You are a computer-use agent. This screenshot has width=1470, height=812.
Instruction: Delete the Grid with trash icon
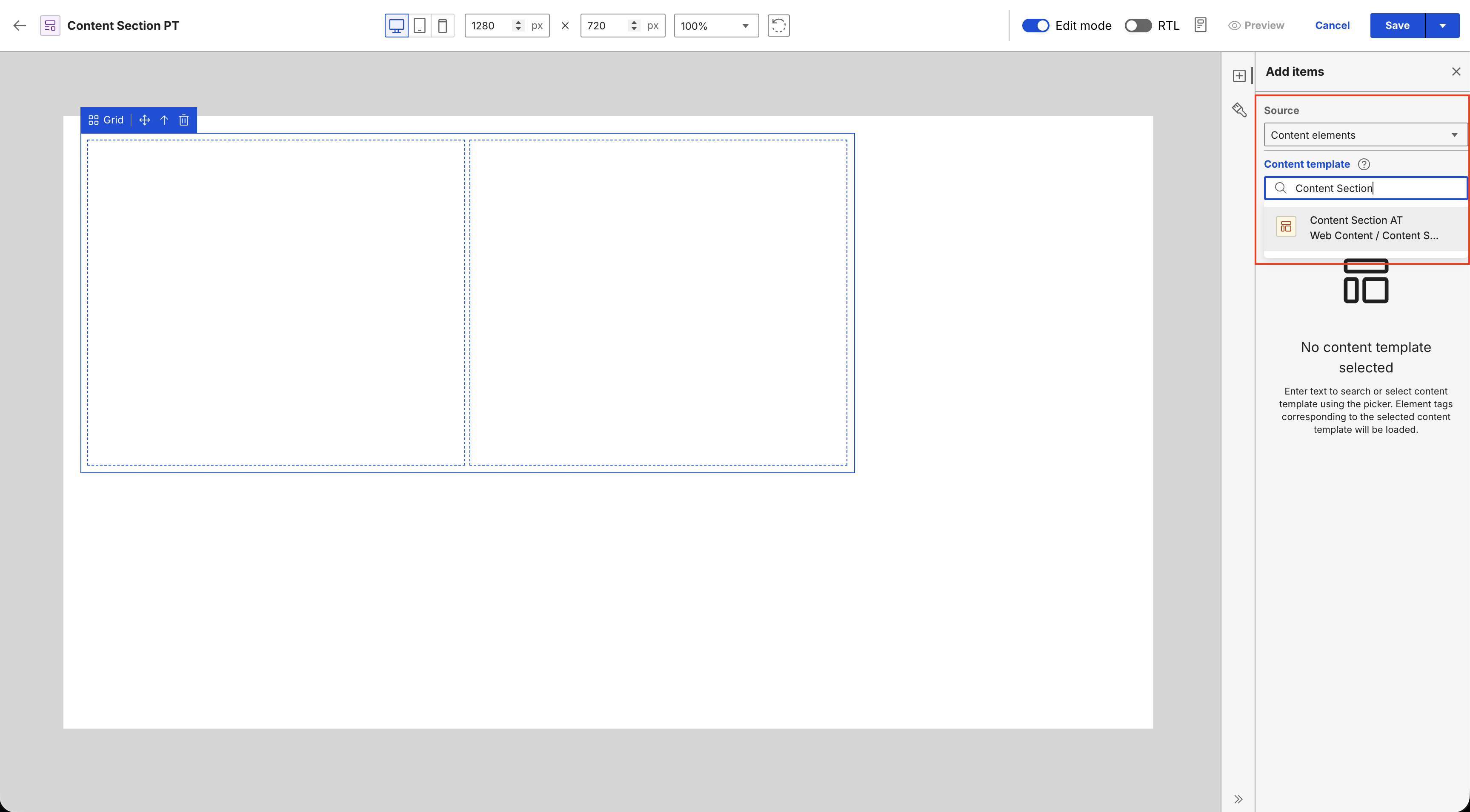[x=184, y=120]
